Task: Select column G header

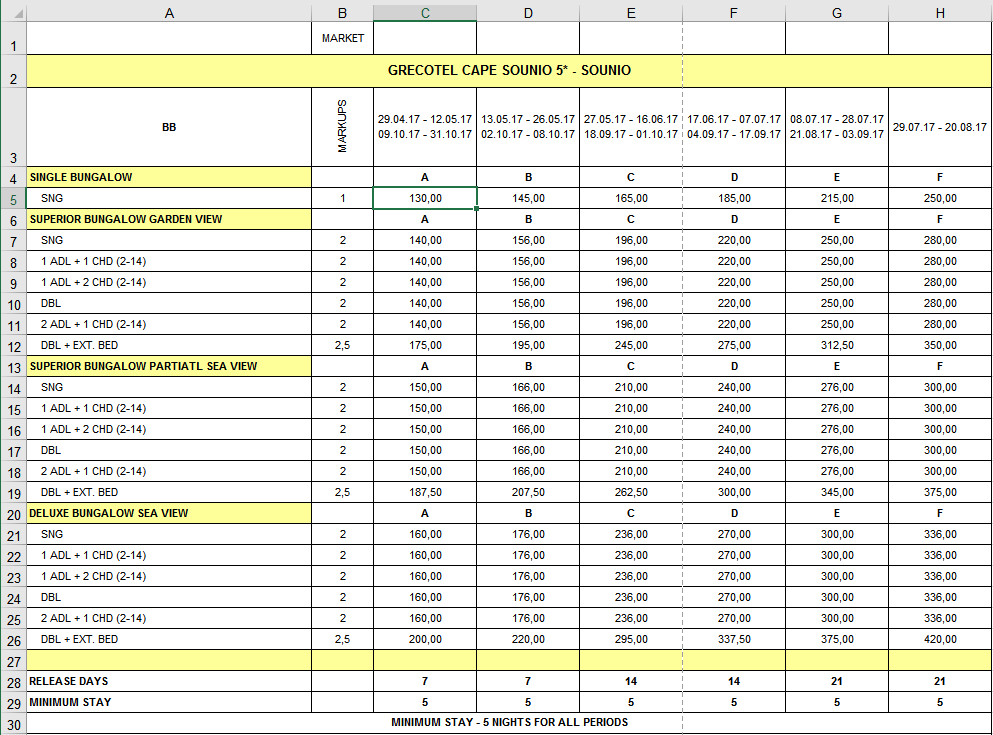Action: [837, 13]
